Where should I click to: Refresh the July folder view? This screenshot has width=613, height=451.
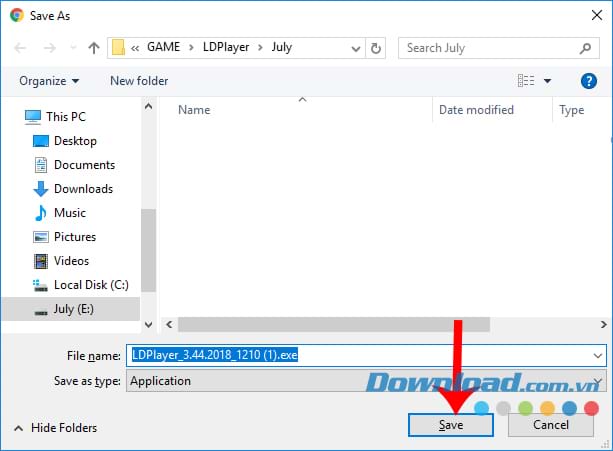click(375, 48)
